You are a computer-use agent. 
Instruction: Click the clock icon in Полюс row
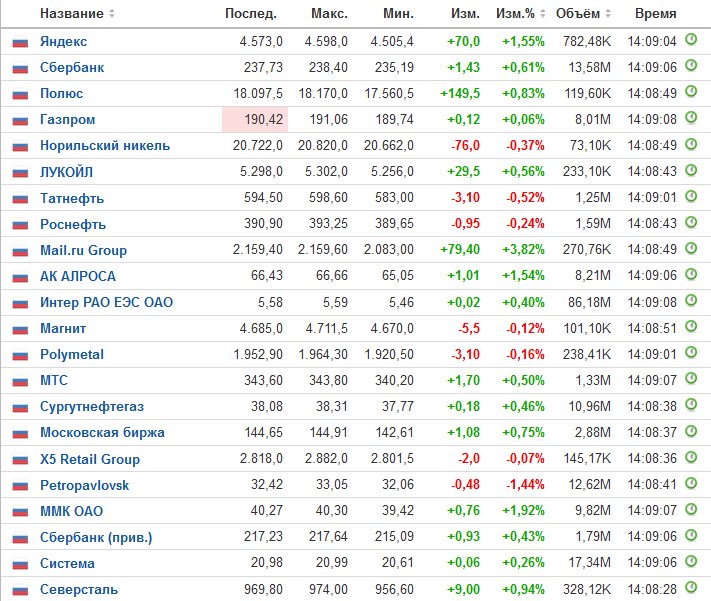pos(691,92)
